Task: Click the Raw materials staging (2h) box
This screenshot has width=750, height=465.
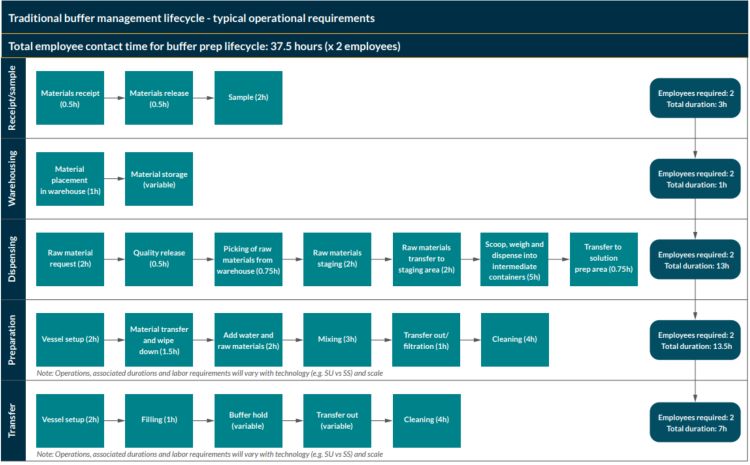Action: (x=337, y=260)
